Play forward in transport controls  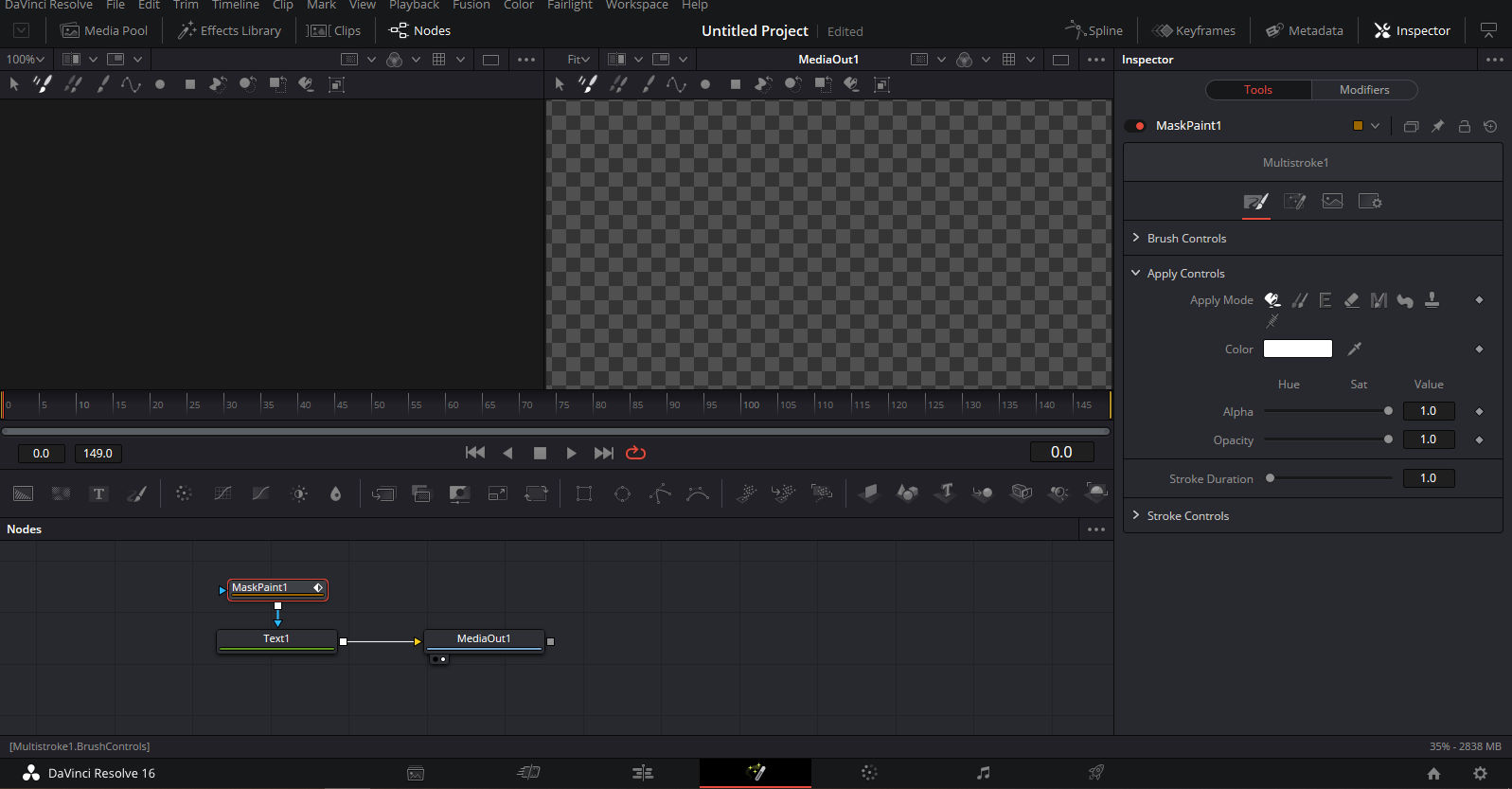[x=571, y=453]
